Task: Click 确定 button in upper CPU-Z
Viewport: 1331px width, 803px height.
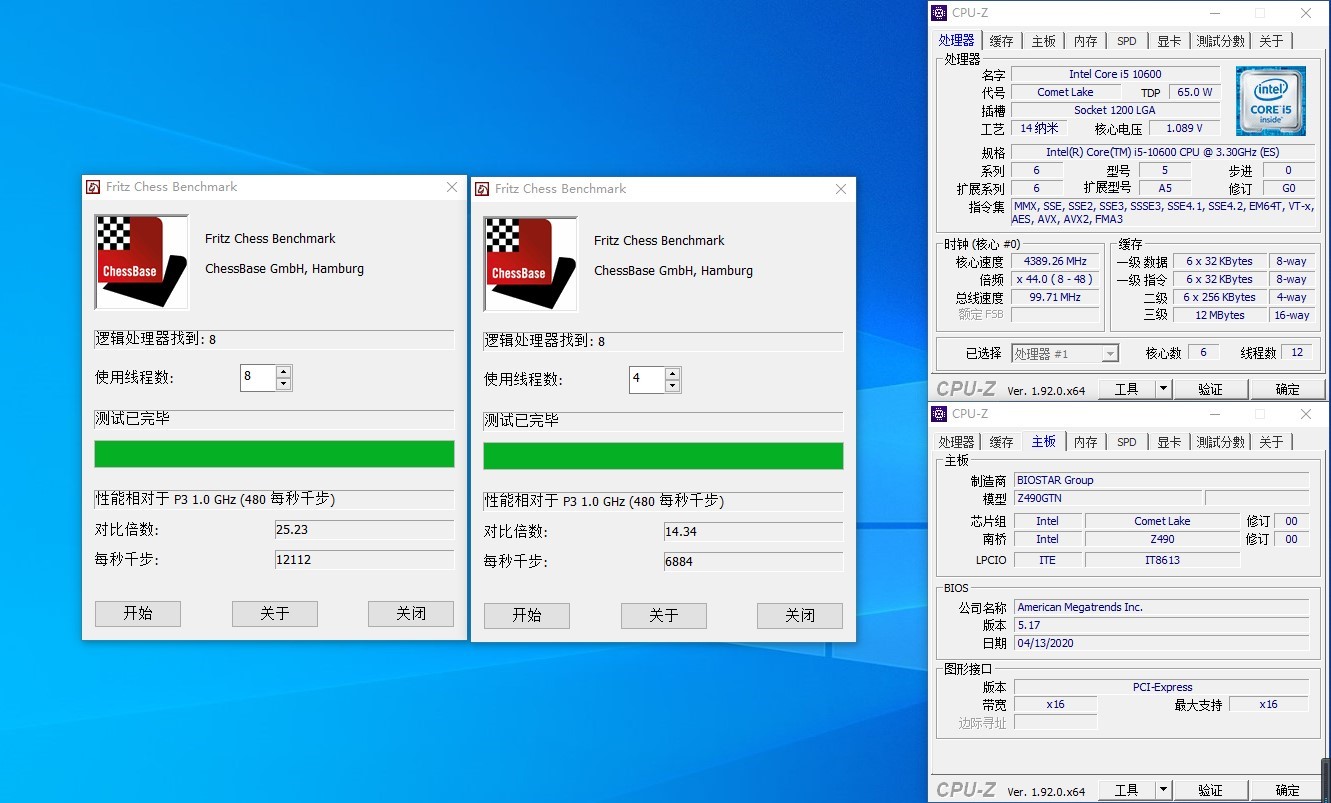Action: click(1288, 389)
